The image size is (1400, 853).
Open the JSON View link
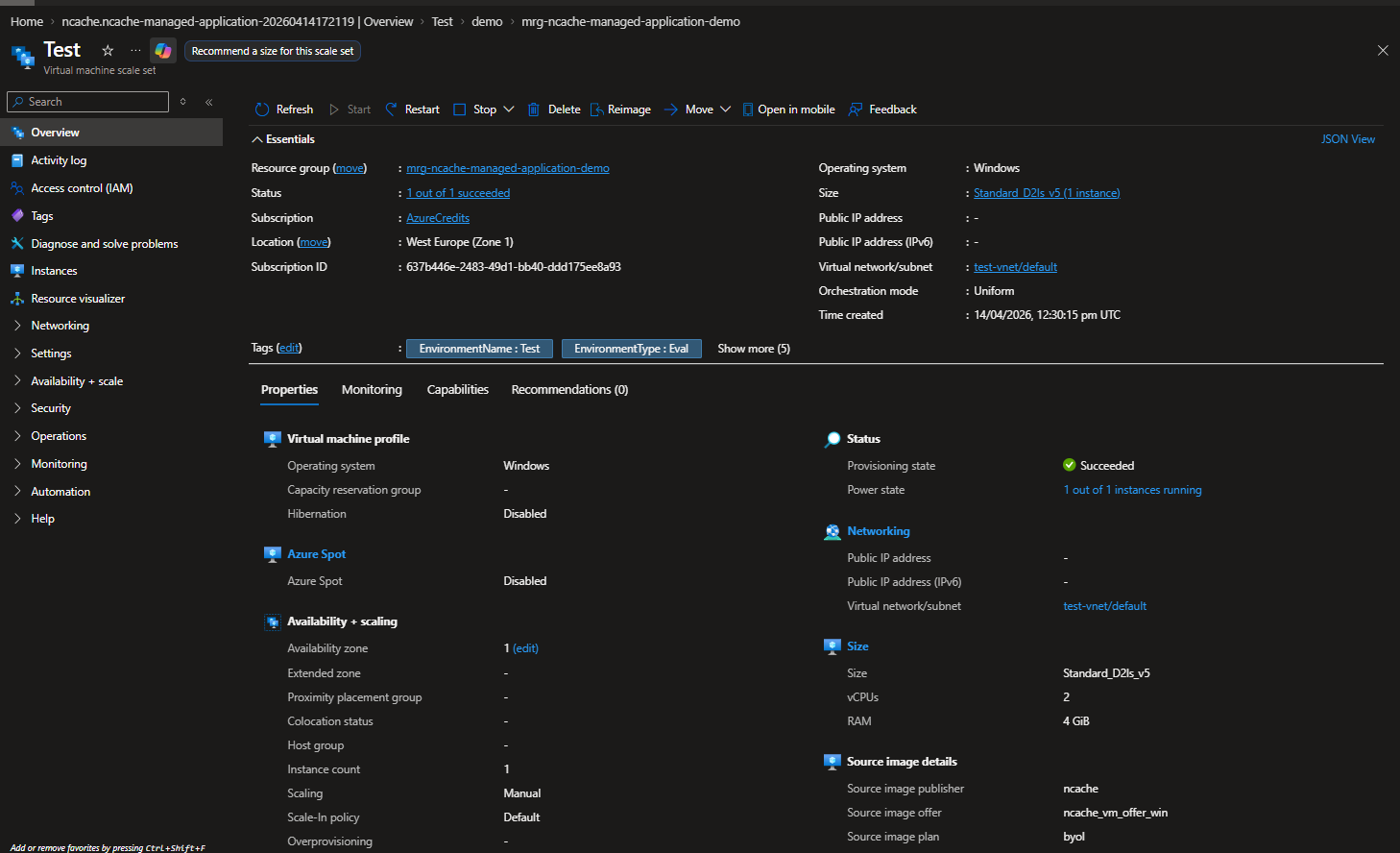pyautogui.click(x=1348, y=139)
